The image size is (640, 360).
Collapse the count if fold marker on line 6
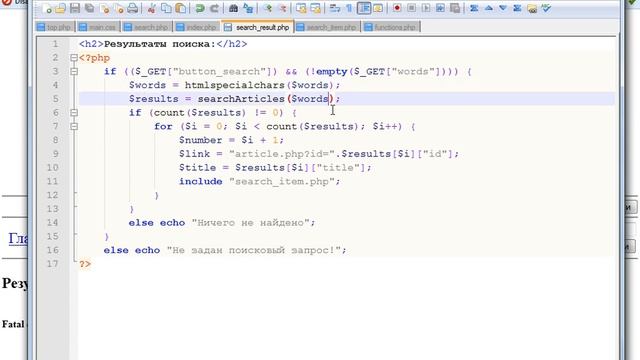[x=74, y=113]
